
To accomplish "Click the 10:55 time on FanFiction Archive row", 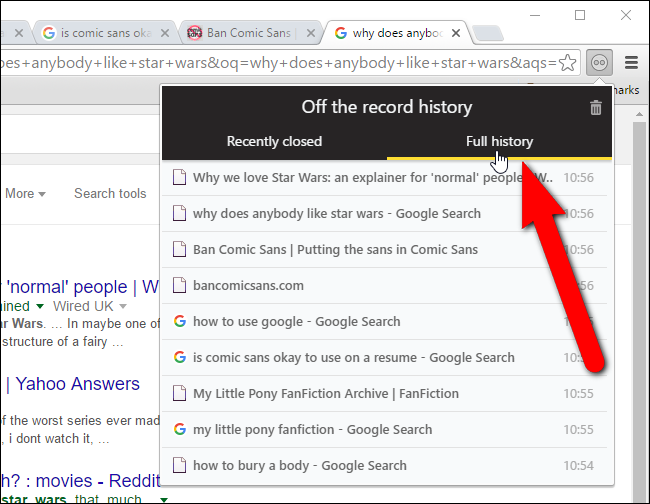I will click(578, 394).
